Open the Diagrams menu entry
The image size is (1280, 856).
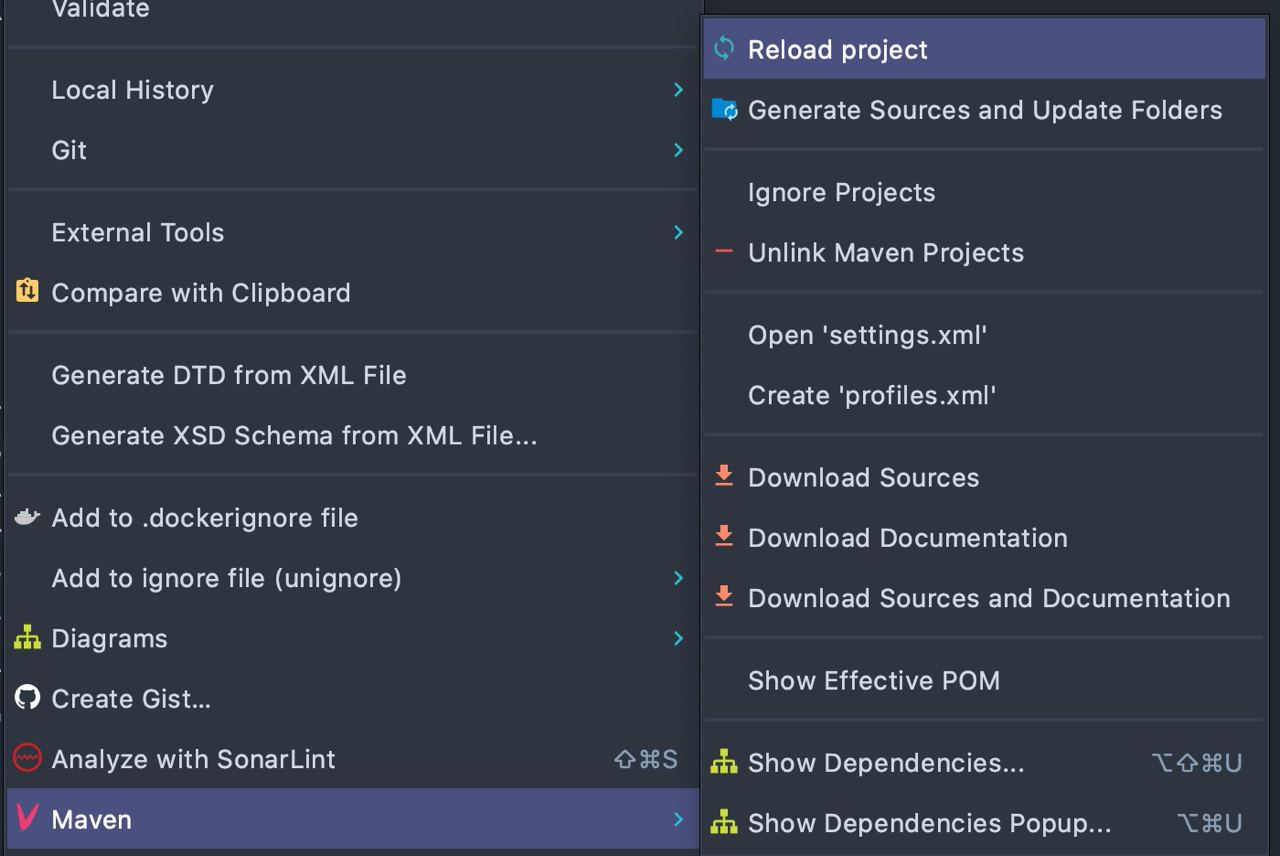pos(353,638)
